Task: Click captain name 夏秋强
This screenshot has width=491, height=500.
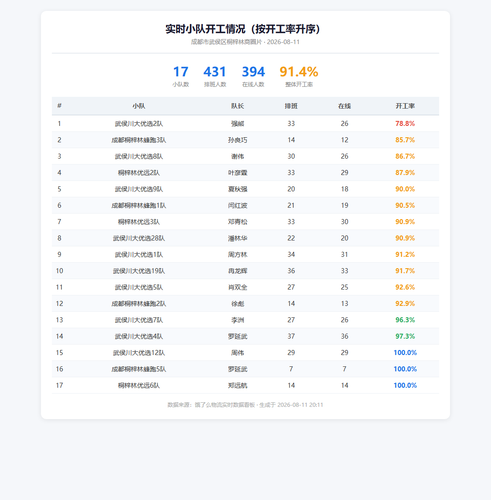Action: point(238,189)
